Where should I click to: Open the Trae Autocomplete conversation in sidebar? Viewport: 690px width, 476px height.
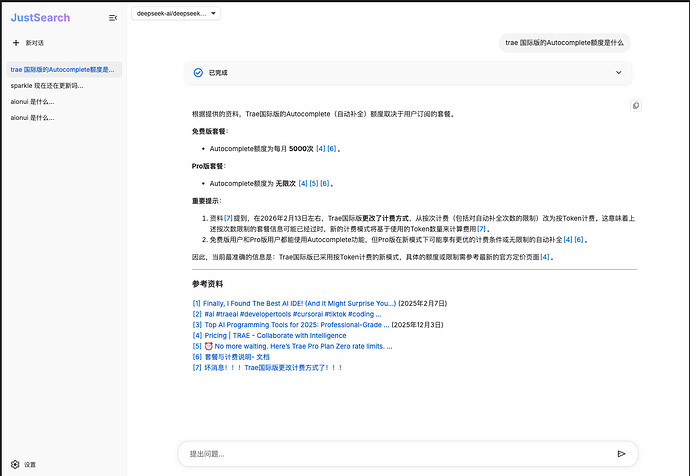pyautogui.click(x=64, y=70)
